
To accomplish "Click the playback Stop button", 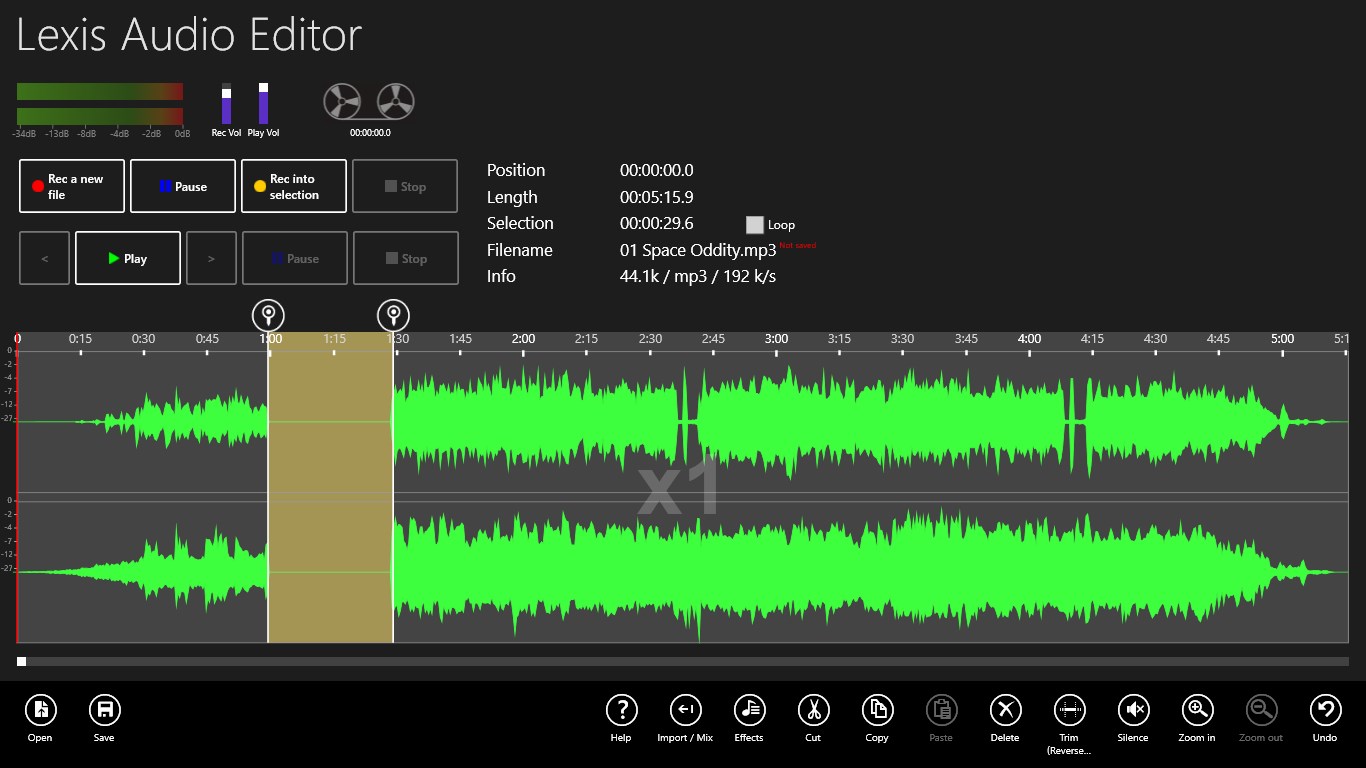I will (405, 258).
